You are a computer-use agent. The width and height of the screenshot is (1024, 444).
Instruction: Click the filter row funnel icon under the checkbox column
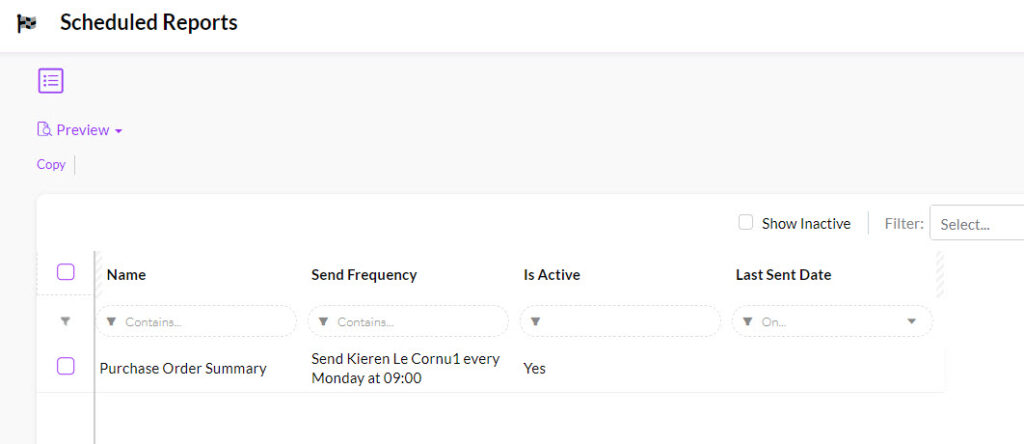[x=65, y=321]
